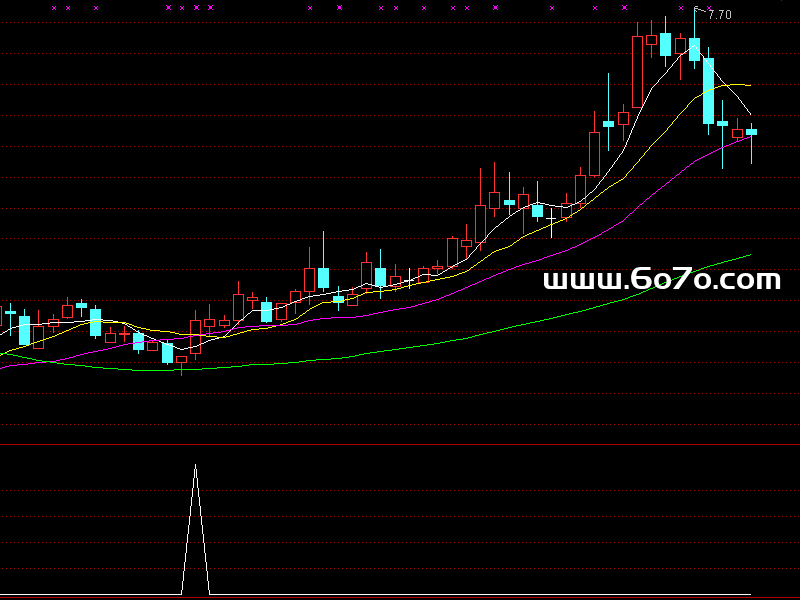Select the lowest red candle above the spike

(181, 360)
